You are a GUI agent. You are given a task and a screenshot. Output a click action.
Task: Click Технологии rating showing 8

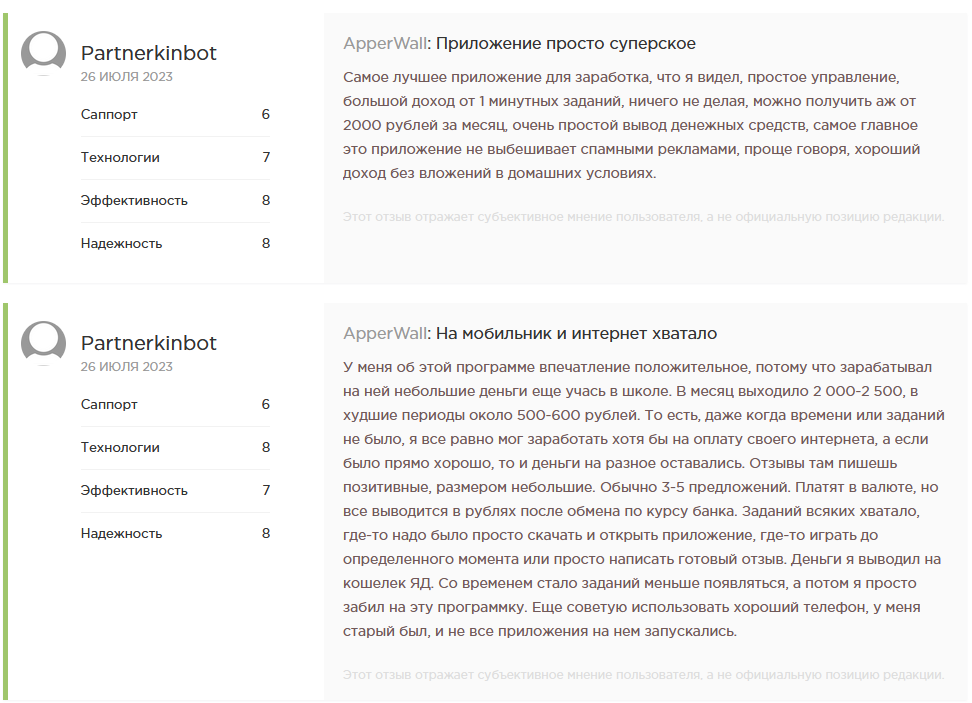click(x=175, y=448)
